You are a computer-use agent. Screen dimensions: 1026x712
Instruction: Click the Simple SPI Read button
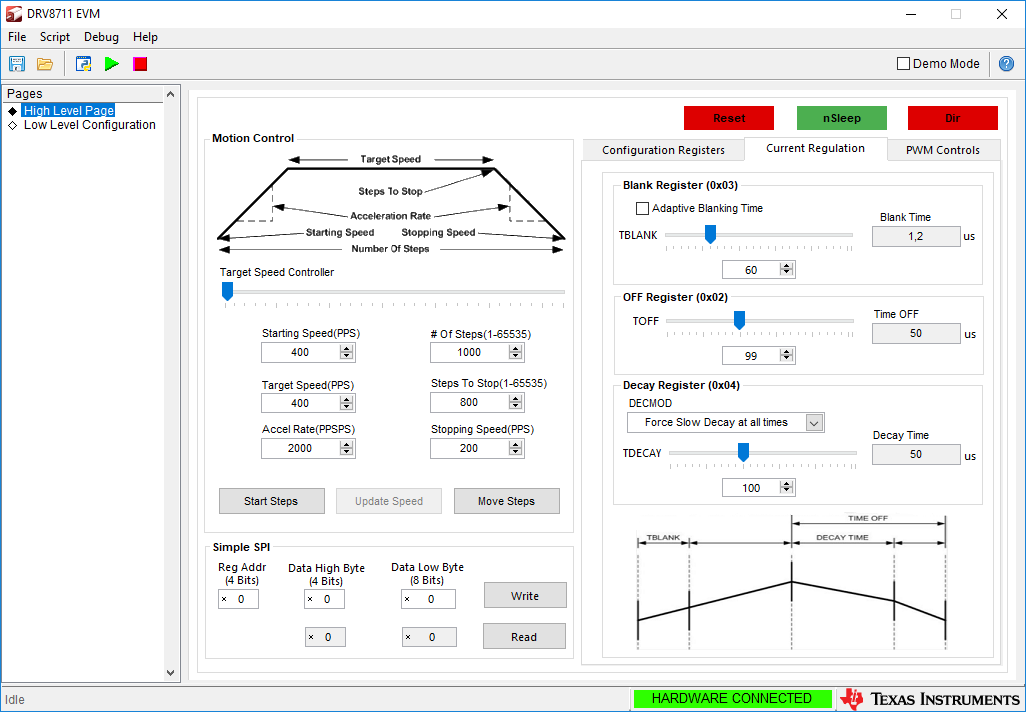pyautogui.click(x=524, y=637)
